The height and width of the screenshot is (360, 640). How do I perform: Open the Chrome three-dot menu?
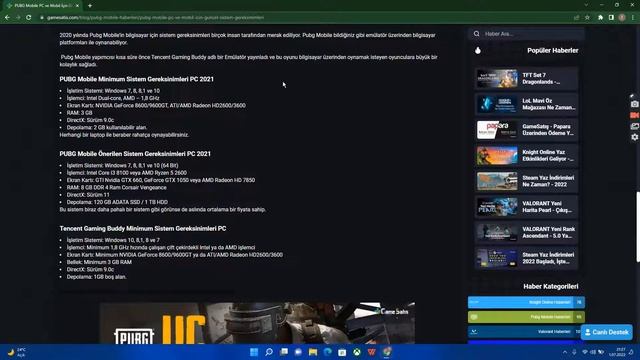tap(633, 18)
